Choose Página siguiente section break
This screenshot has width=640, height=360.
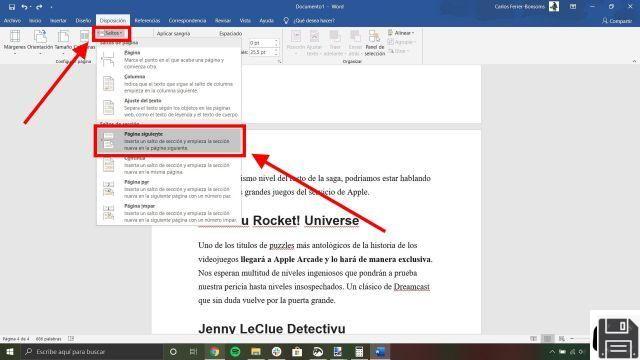[169, 141]
